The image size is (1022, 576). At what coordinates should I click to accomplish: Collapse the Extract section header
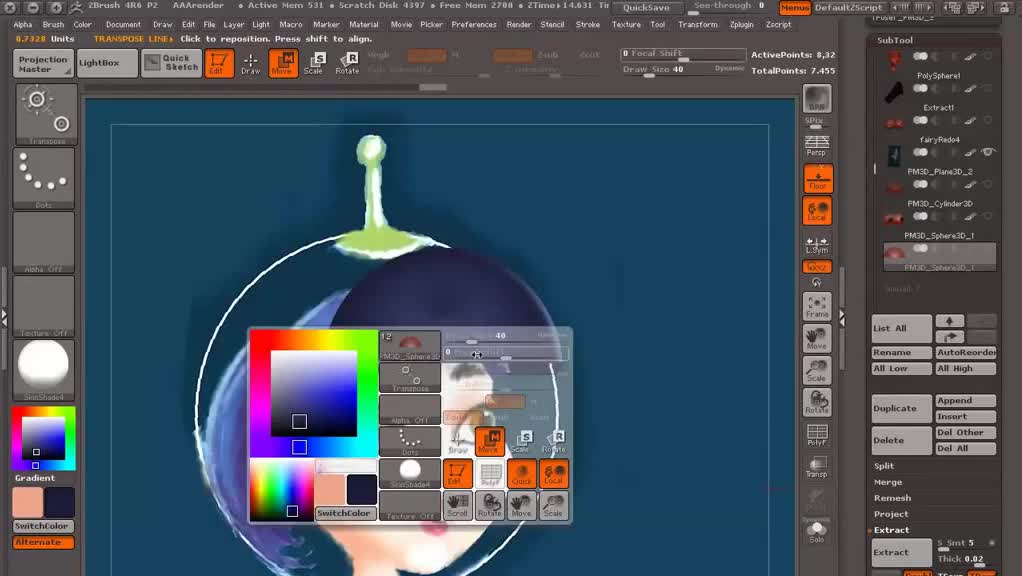891,530
